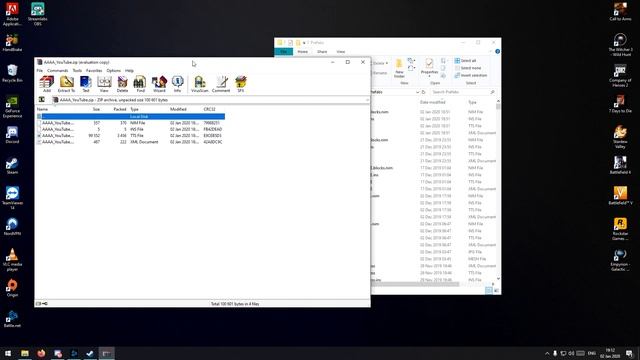Open the Favorites menu in WinRAR
The image size is (640, 360).
coord(94,71)
